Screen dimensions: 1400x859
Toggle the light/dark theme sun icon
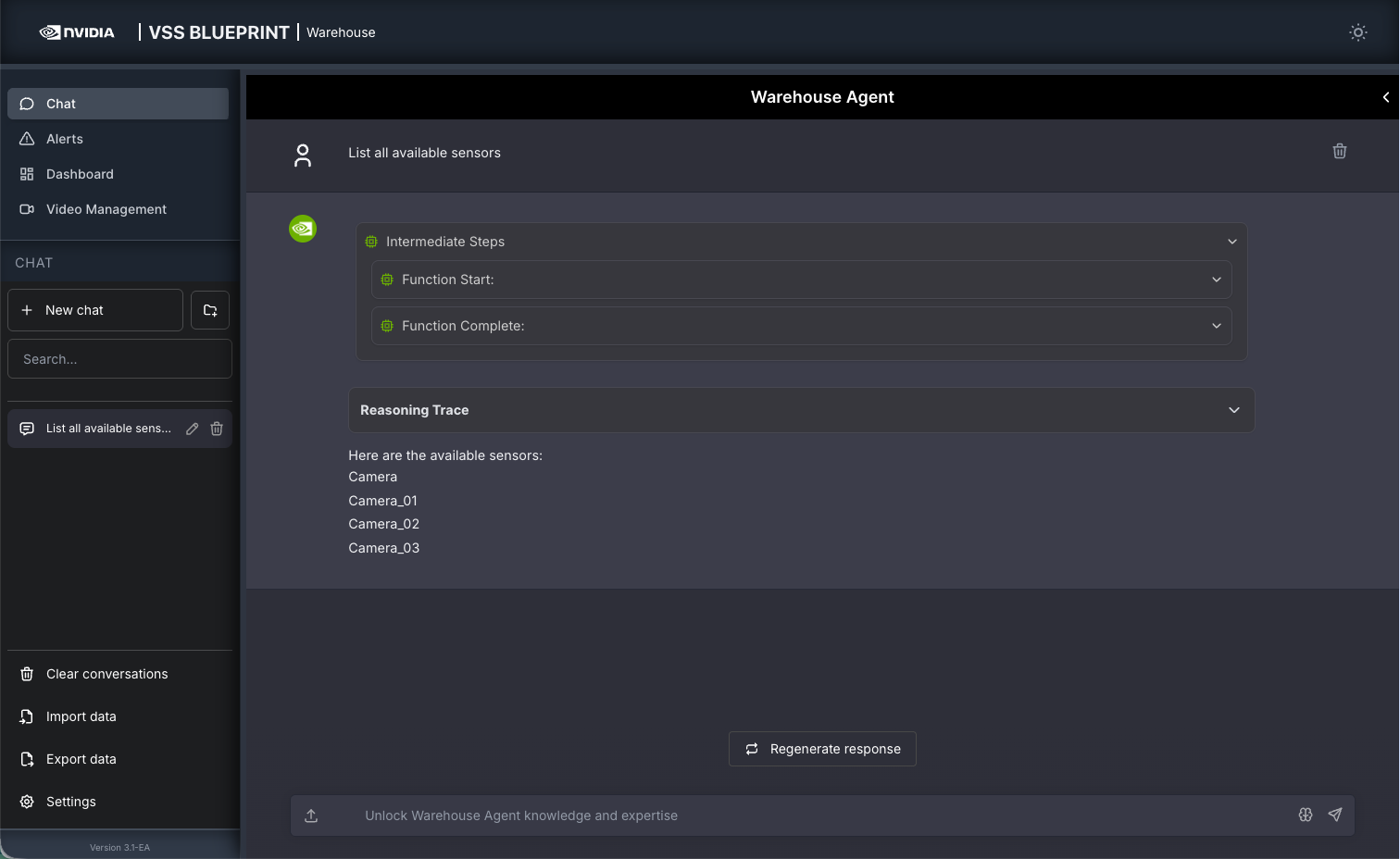[x=1357, y=32]
